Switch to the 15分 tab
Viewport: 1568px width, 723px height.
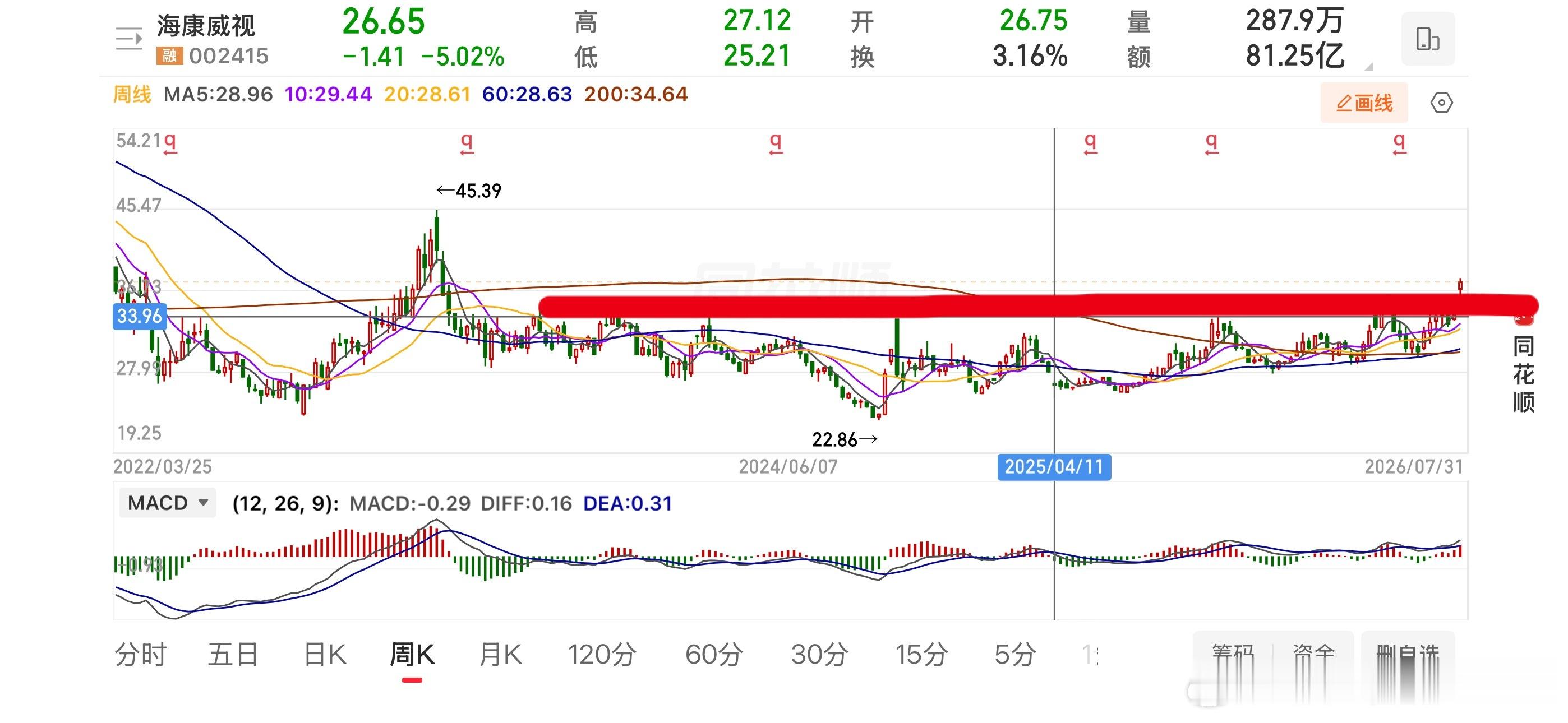[x=921, y=655]
